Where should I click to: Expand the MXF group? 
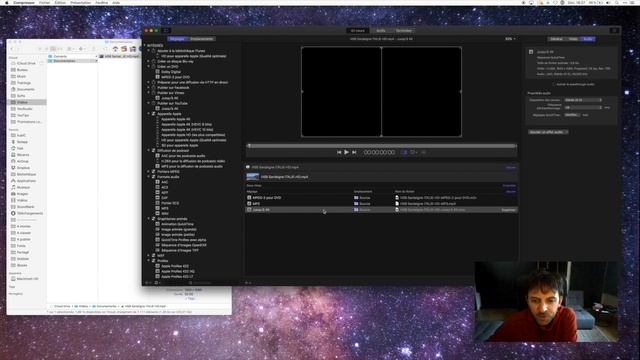[149, 256]
